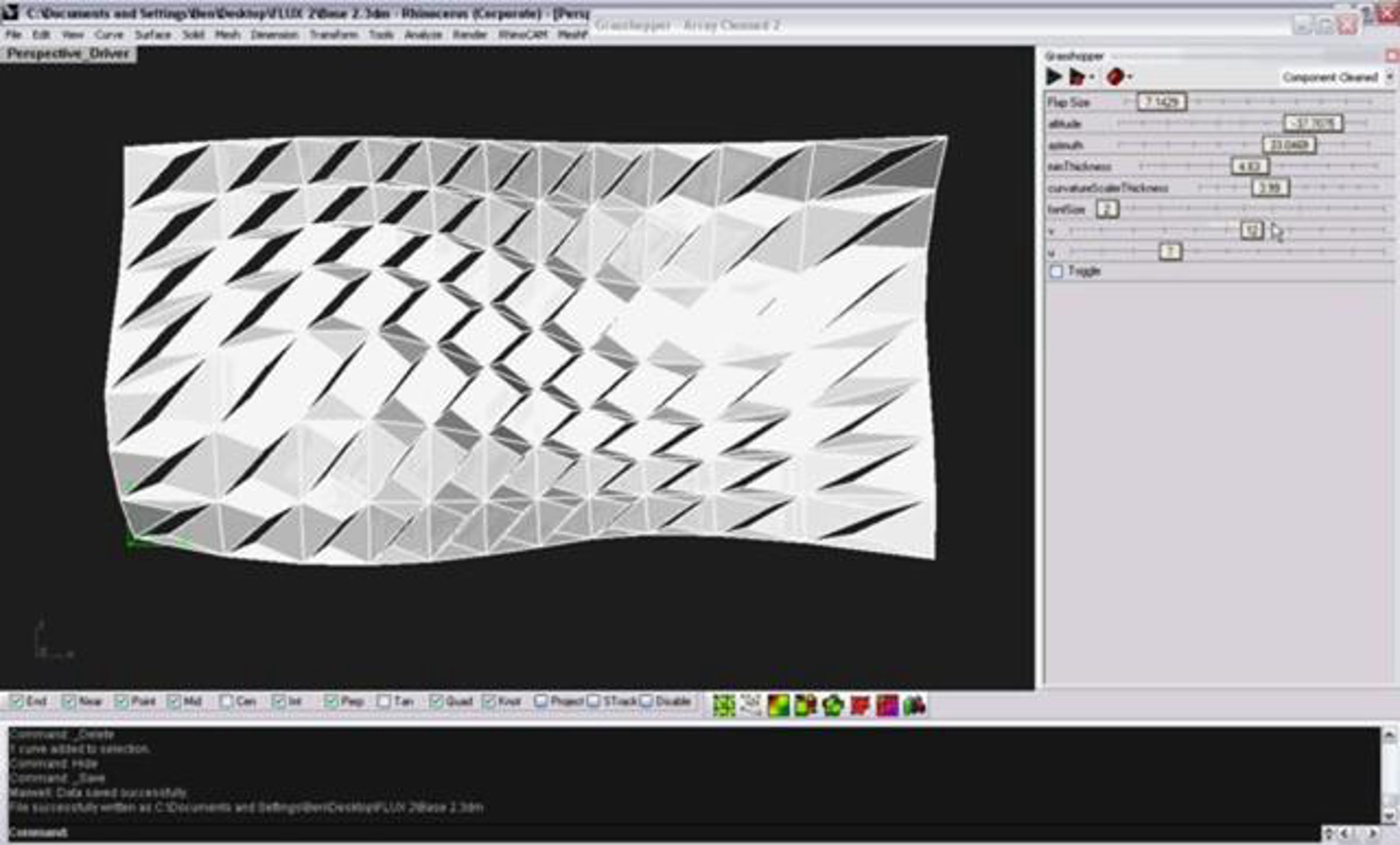Click the green-and-red cube icon in bottom toolbar
1400x845 pixels.
pyautogui.click(x=806, y=706)
